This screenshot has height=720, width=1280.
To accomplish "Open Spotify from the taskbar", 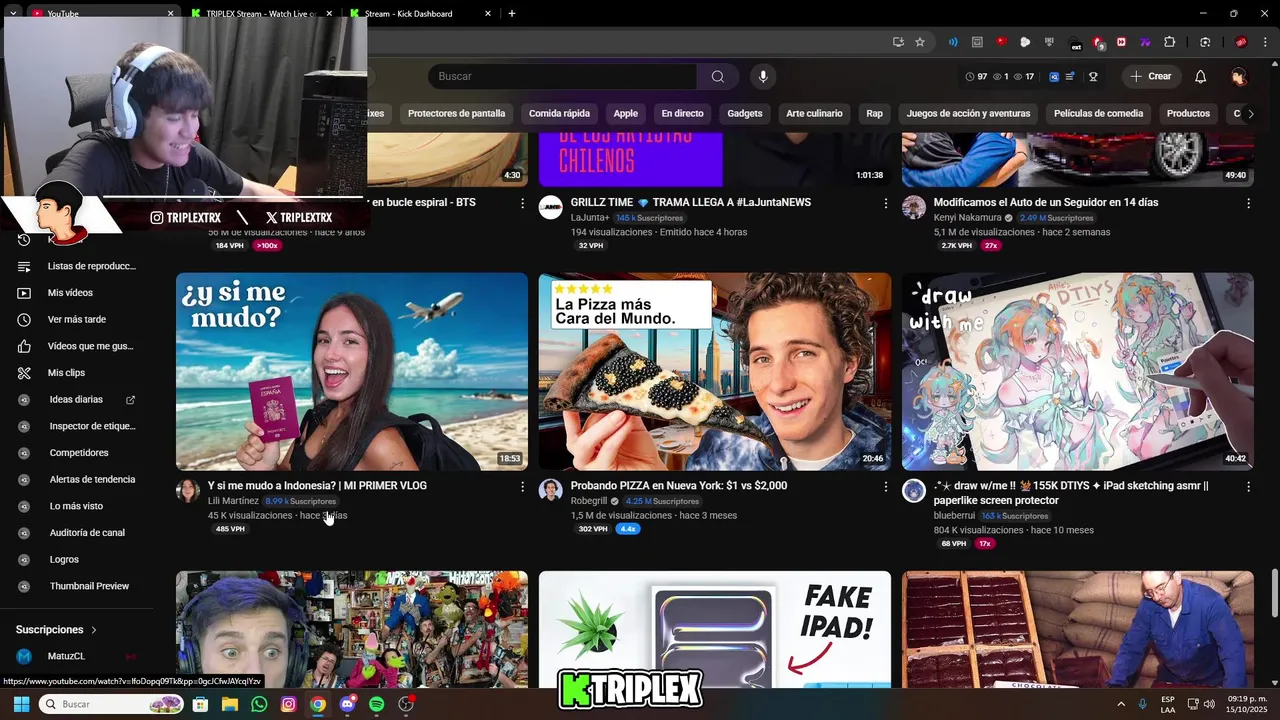I will click(x=376, y=704).
